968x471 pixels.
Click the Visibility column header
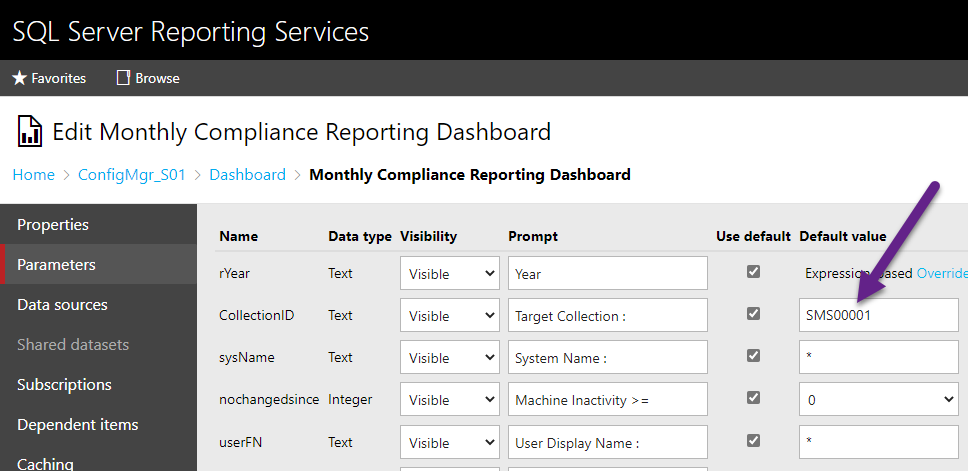pyautogui.click(x=428, y=236)
